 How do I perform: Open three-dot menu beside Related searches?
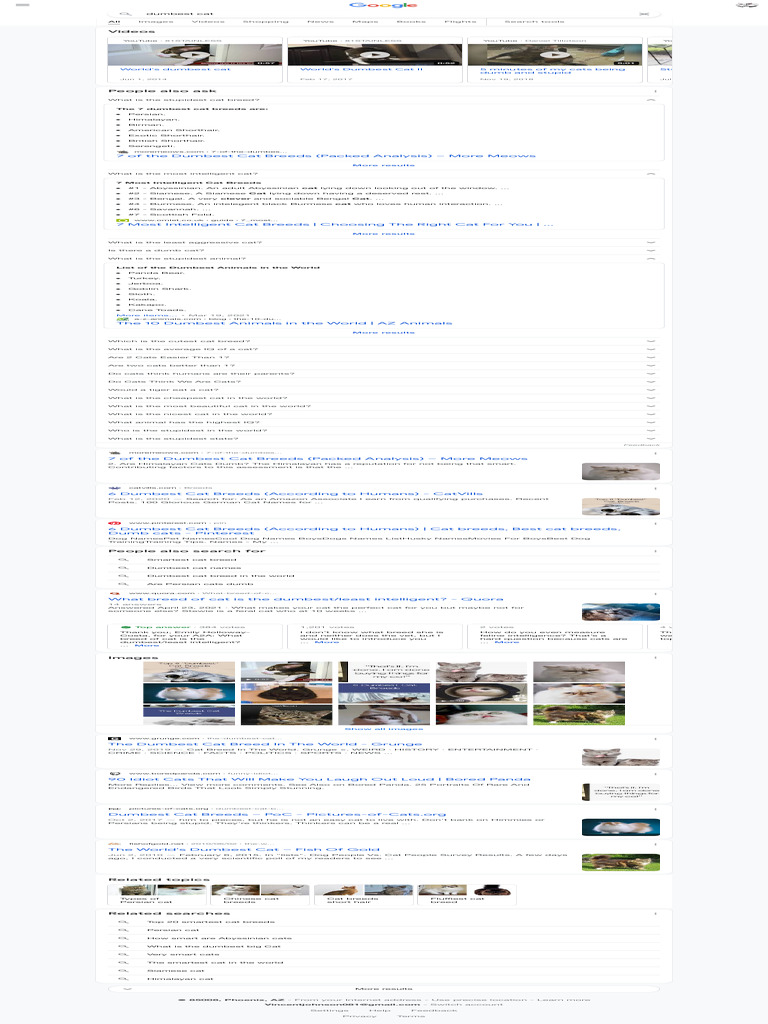[x=656, y=914]
